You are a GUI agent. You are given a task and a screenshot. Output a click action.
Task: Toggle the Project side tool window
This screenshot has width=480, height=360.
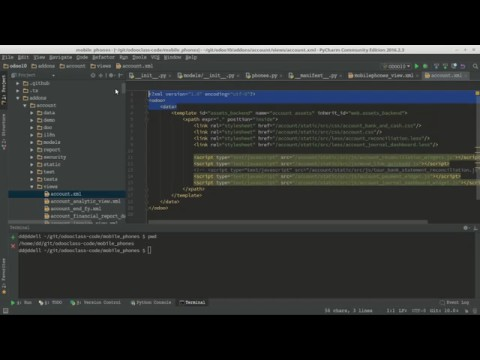click(4, 90)
